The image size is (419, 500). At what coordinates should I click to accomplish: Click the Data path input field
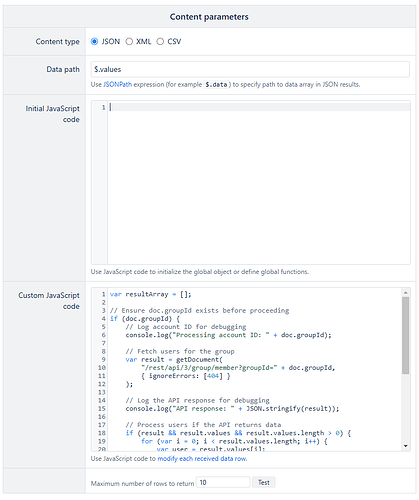(250, 69)
